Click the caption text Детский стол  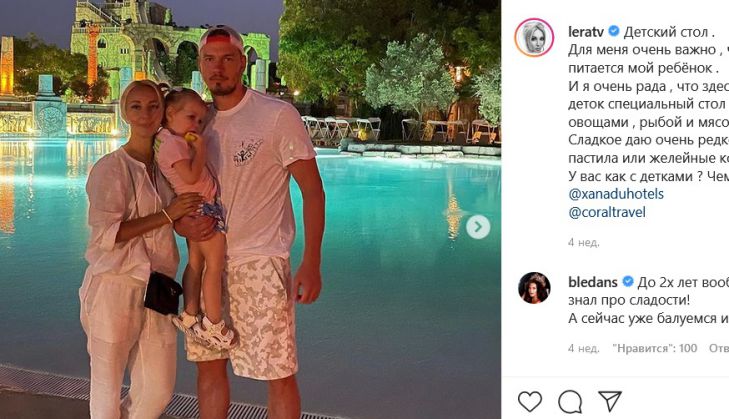click(668, 32)
